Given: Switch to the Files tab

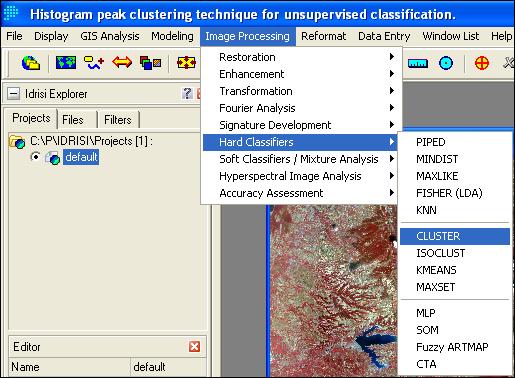Looking at the screenshot, I should coord(73,120).
